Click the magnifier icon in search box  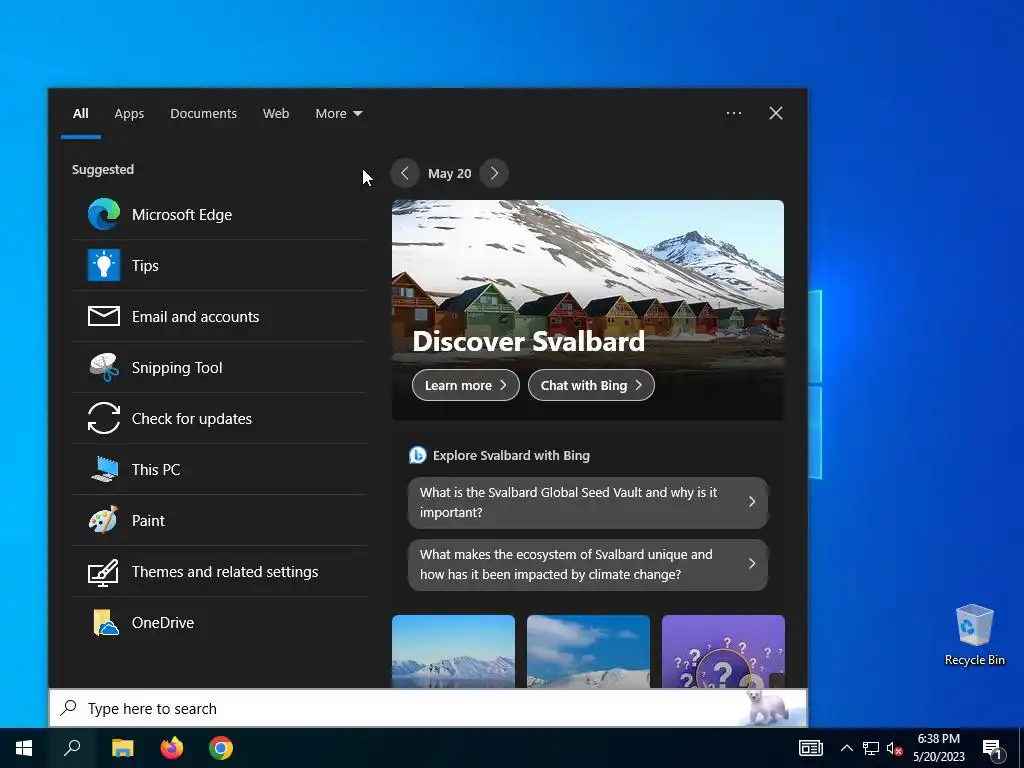69,708
